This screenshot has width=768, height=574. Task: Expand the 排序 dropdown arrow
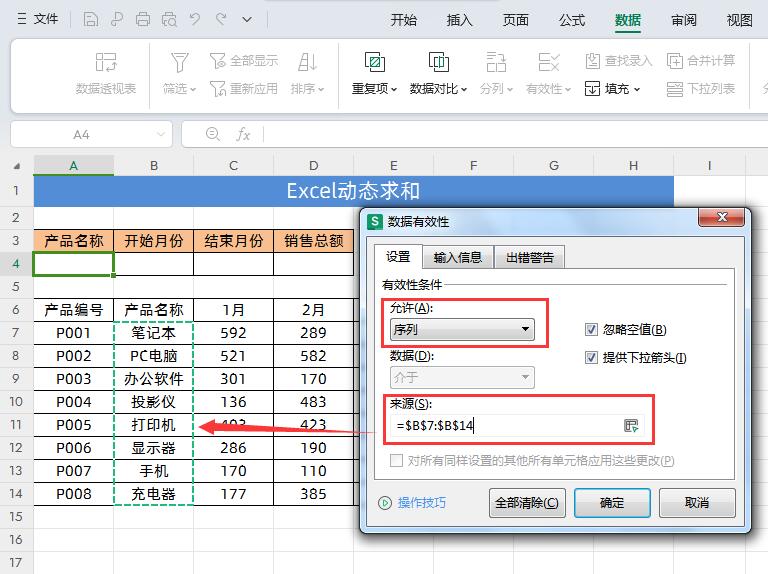pos(321,89)
